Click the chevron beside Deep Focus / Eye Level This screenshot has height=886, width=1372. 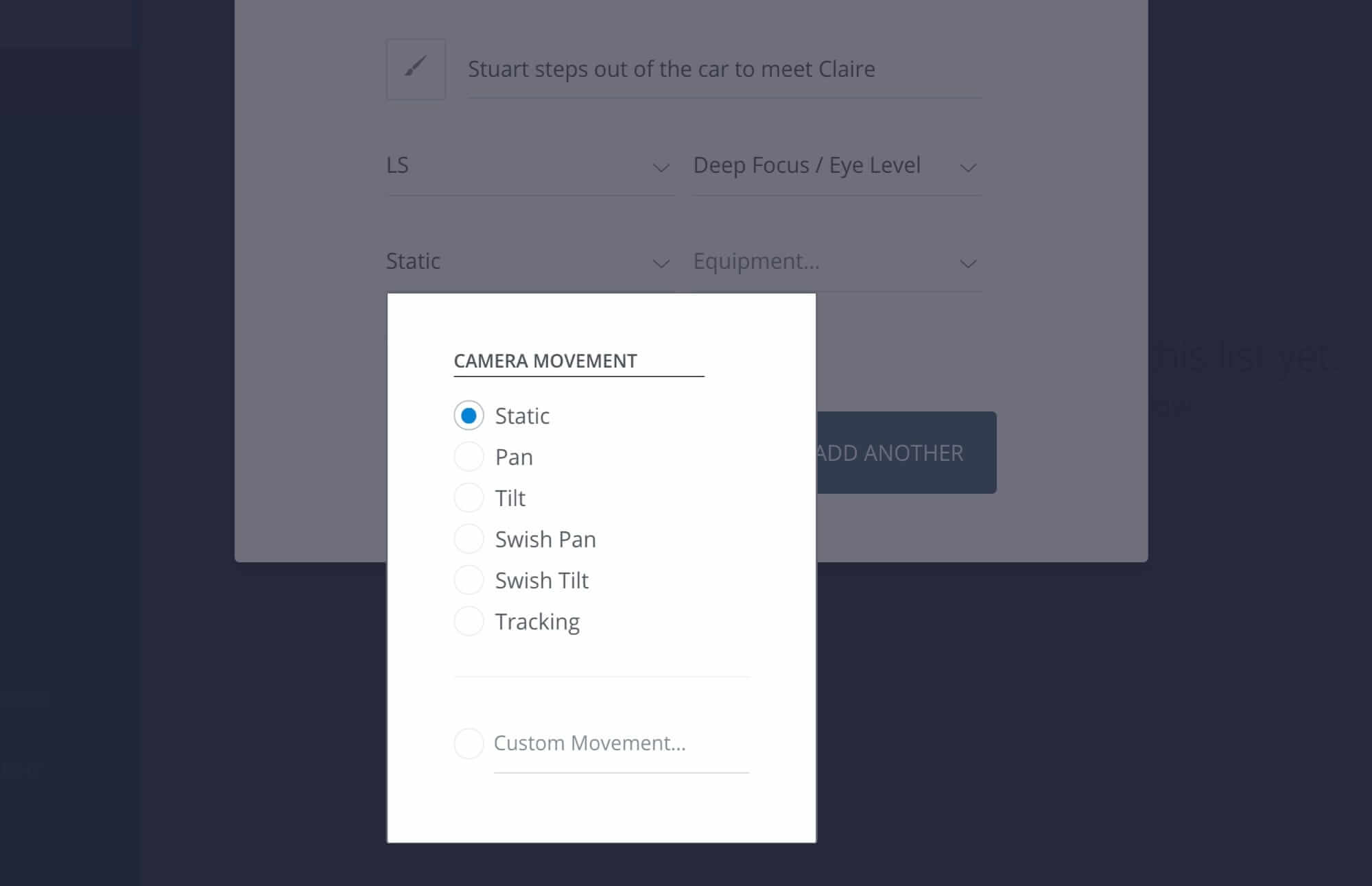(968, 167)
